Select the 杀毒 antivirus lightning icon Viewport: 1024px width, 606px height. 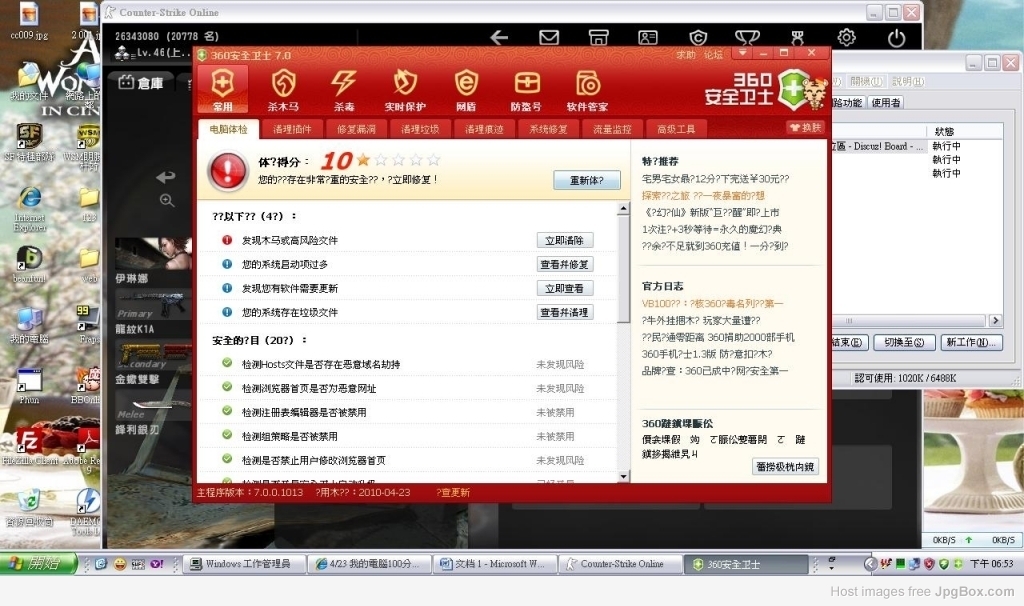[x=344, y=89]
